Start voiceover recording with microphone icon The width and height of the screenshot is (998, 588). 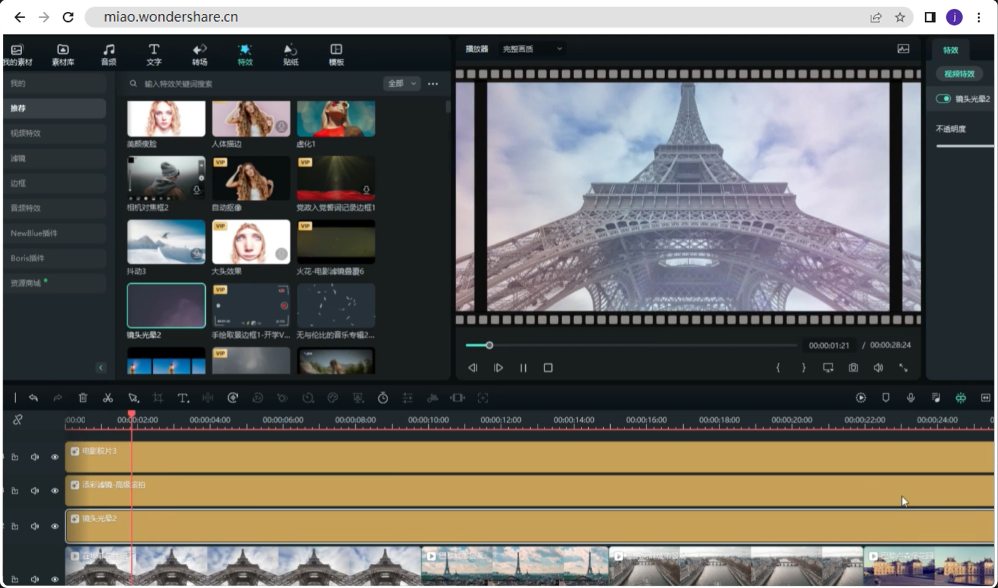coord(911,398)
